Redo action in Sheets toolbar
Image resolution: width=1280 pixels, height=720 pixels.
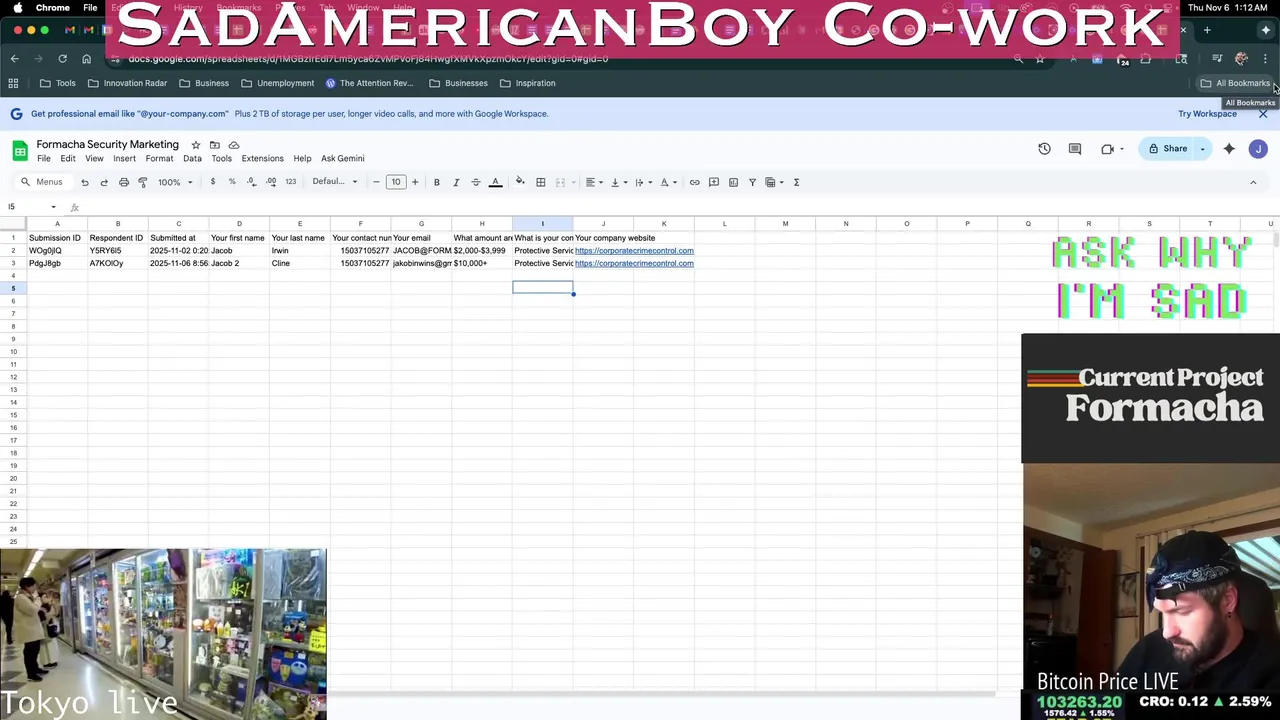pos(104,182)
